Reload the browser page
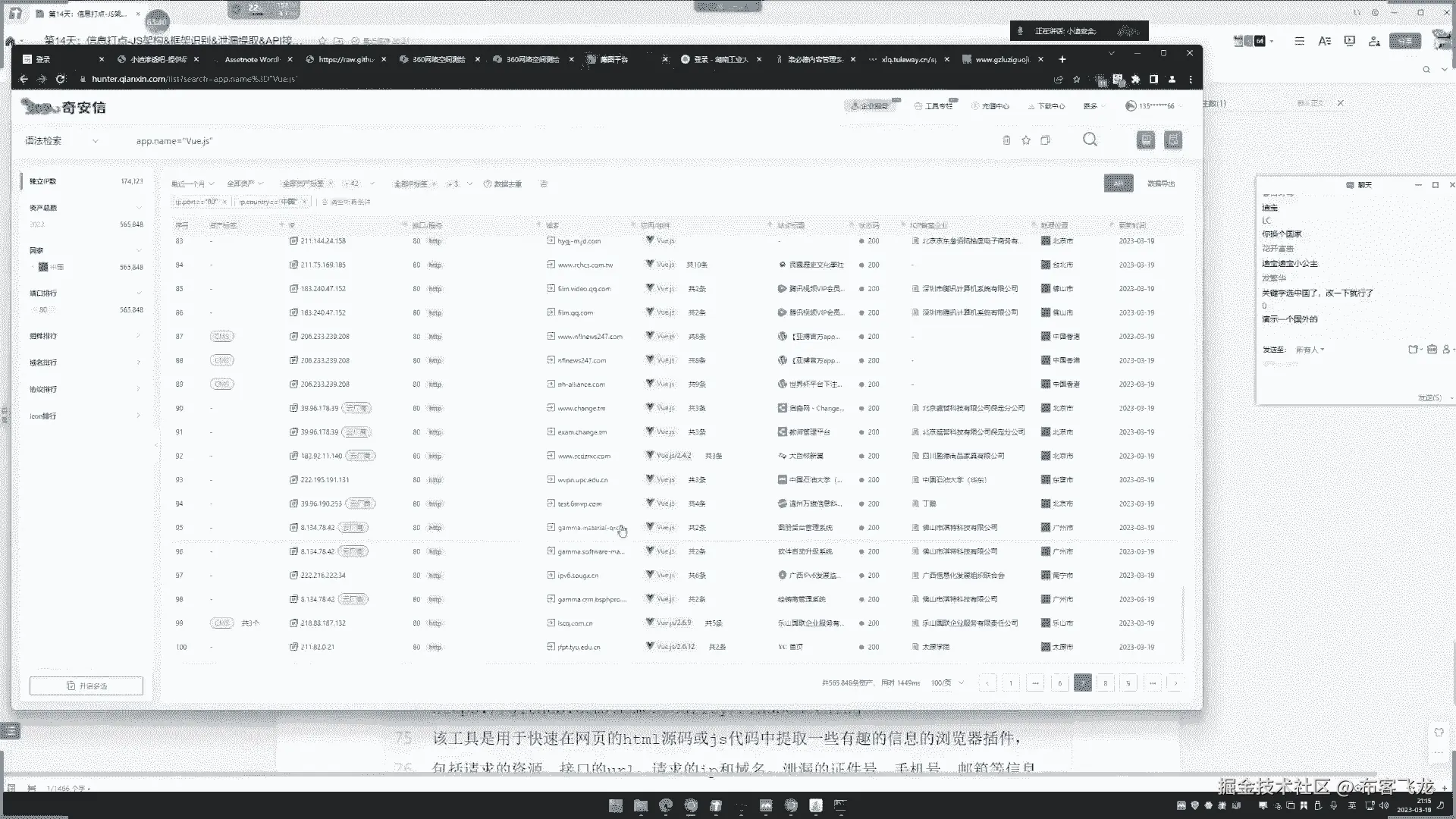 [x=61, y=79]
